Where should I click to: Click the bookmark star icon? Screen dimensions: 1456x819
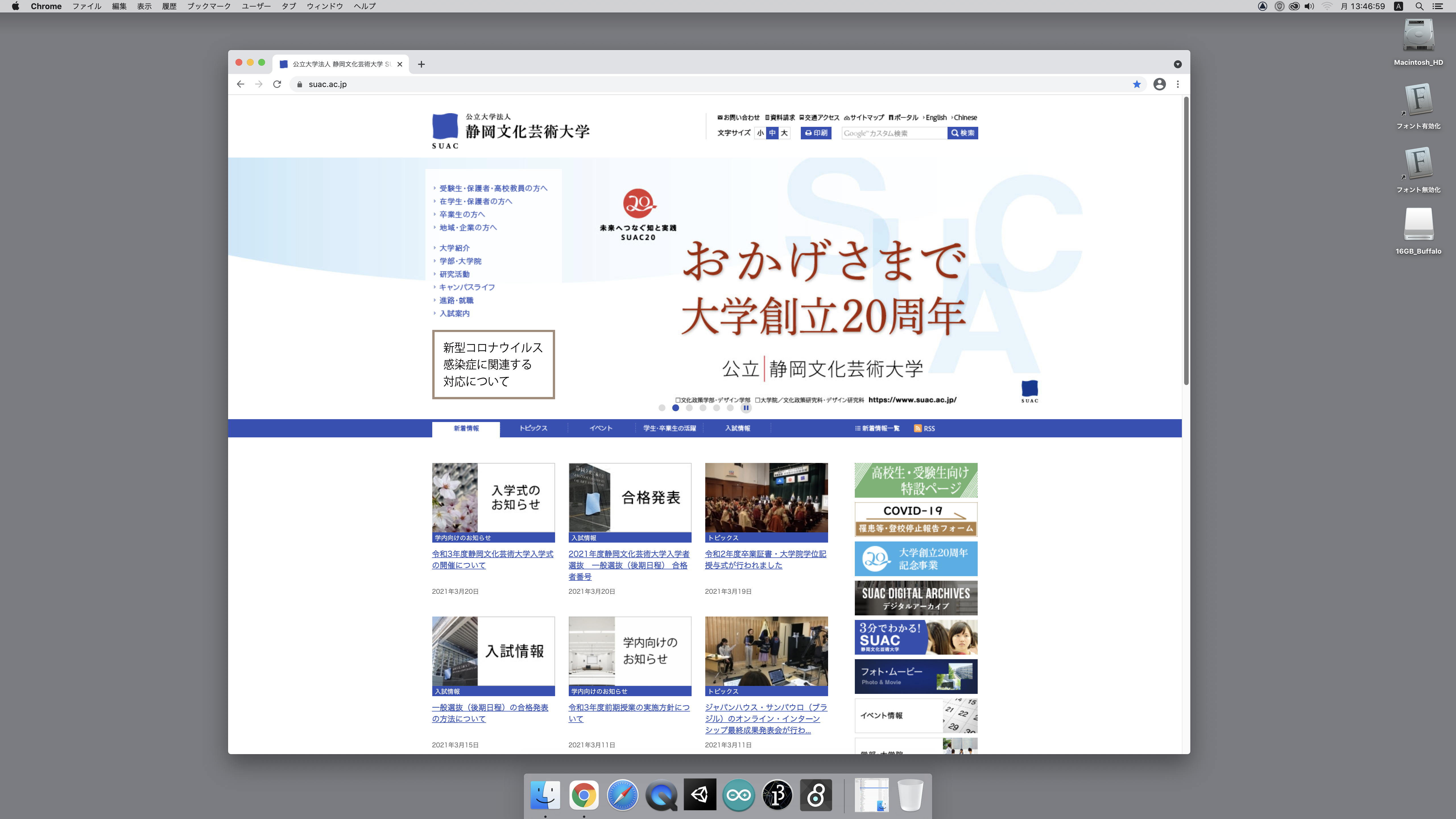1137,84
